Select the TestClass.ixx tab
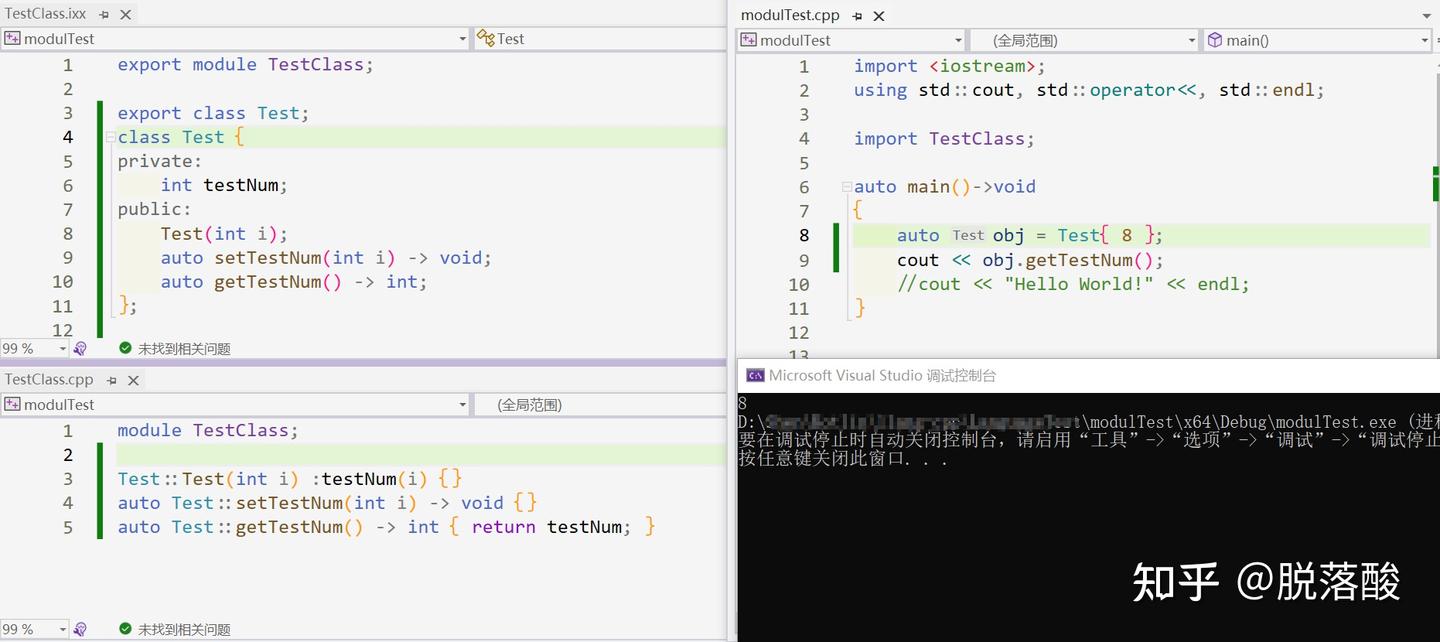The height and width of the screenshot is (642, 1440). (x=46, y=15)
